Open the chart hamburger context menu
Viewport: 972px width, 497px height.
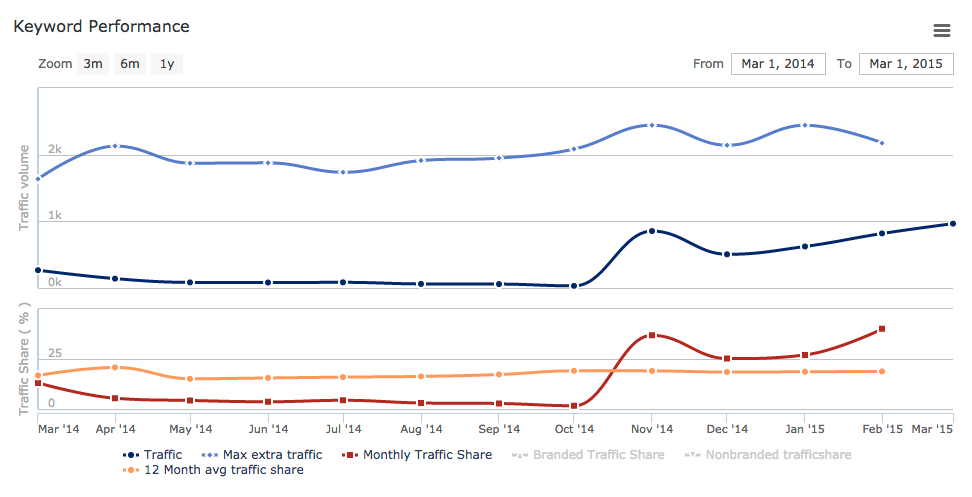pyautogui.click(x=941, y=31)
